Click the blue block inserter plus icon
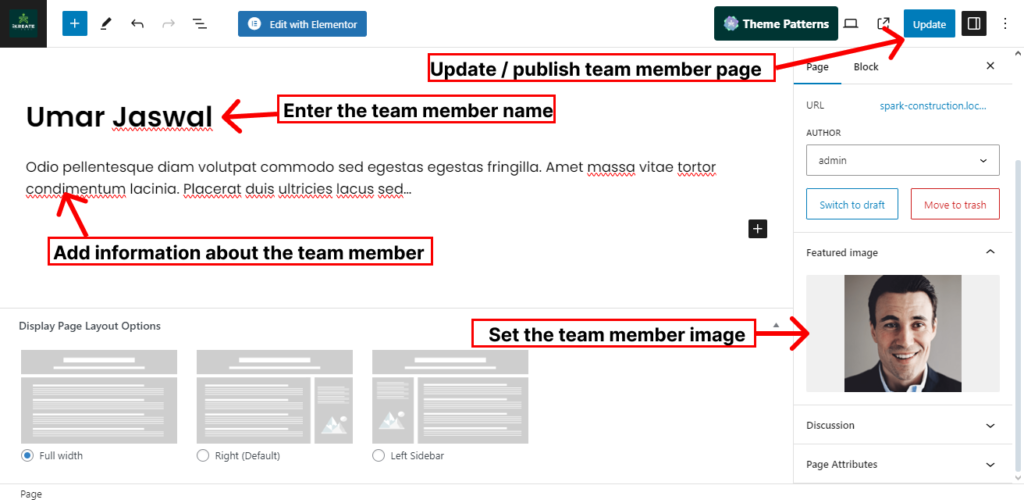 (x=75, y=24)
